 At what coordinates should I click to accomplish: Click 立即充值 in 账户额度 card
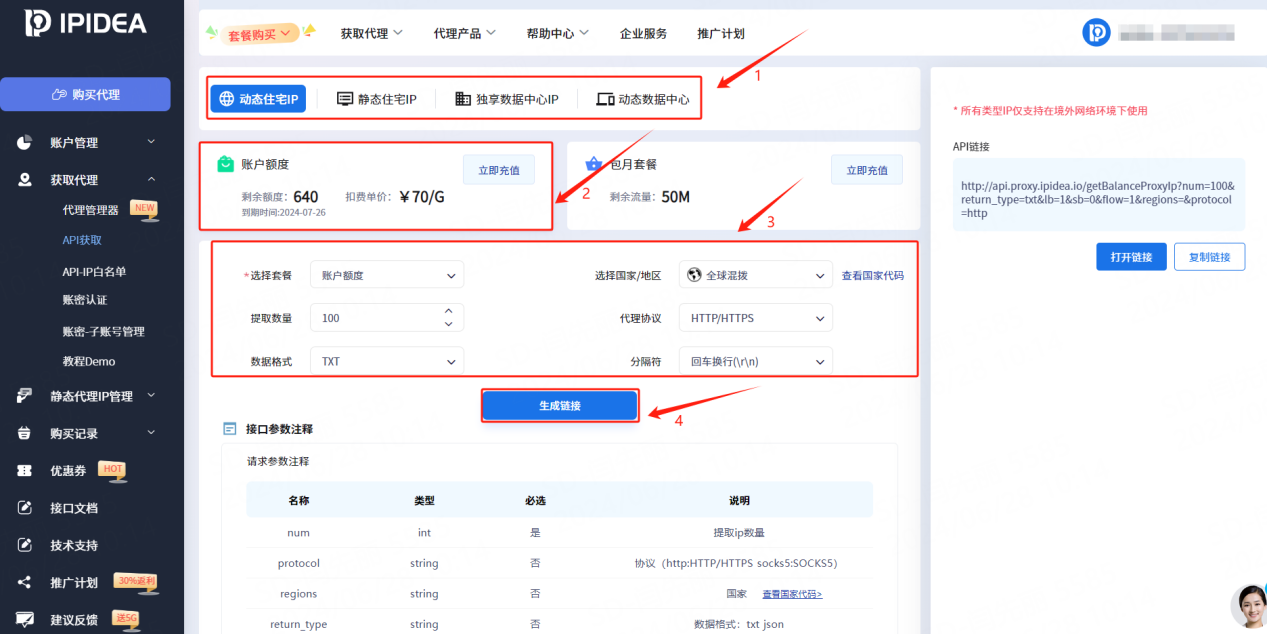point(498,170)
